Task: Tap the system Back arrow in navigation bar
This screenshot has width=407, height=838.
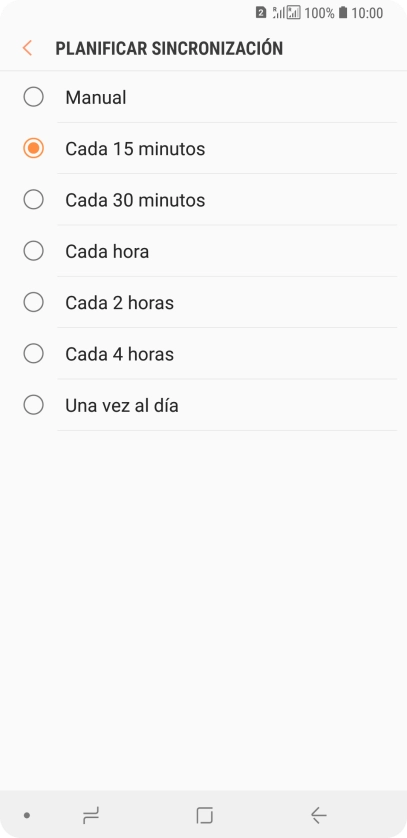Action: tap(318, 816)
